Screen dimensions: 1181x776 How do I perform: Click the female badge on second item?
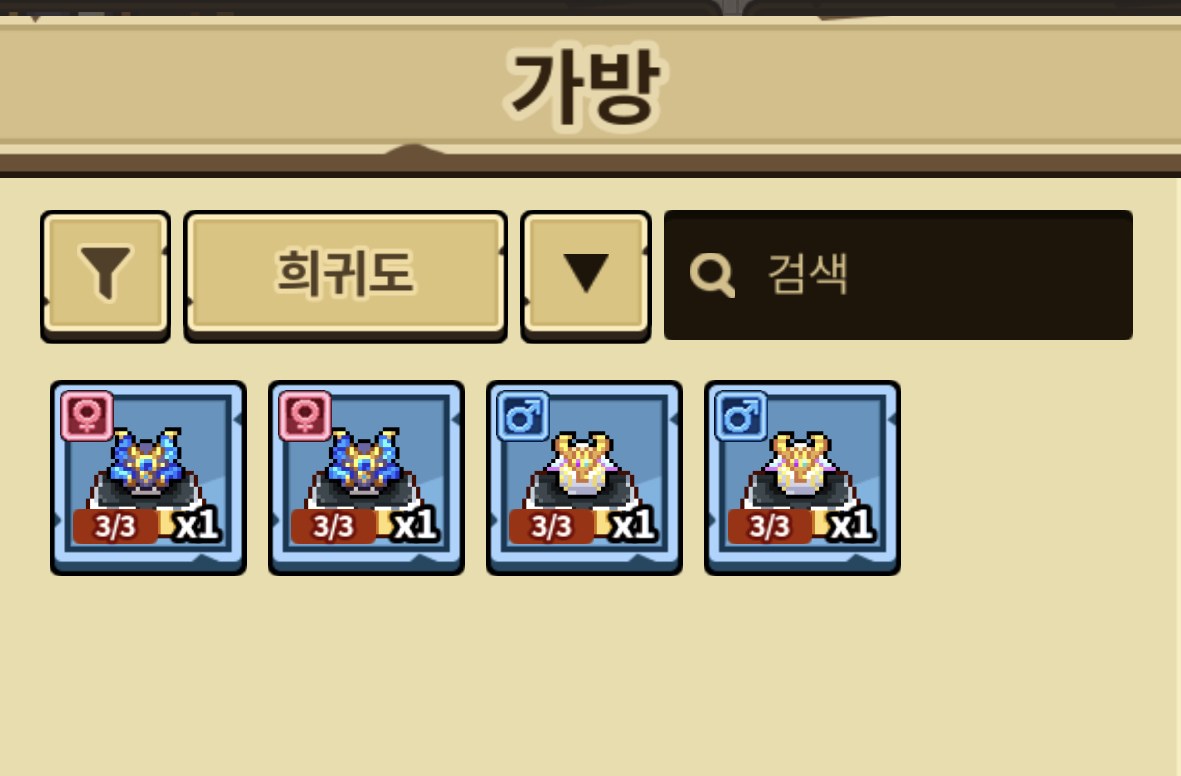pos(305,415)
